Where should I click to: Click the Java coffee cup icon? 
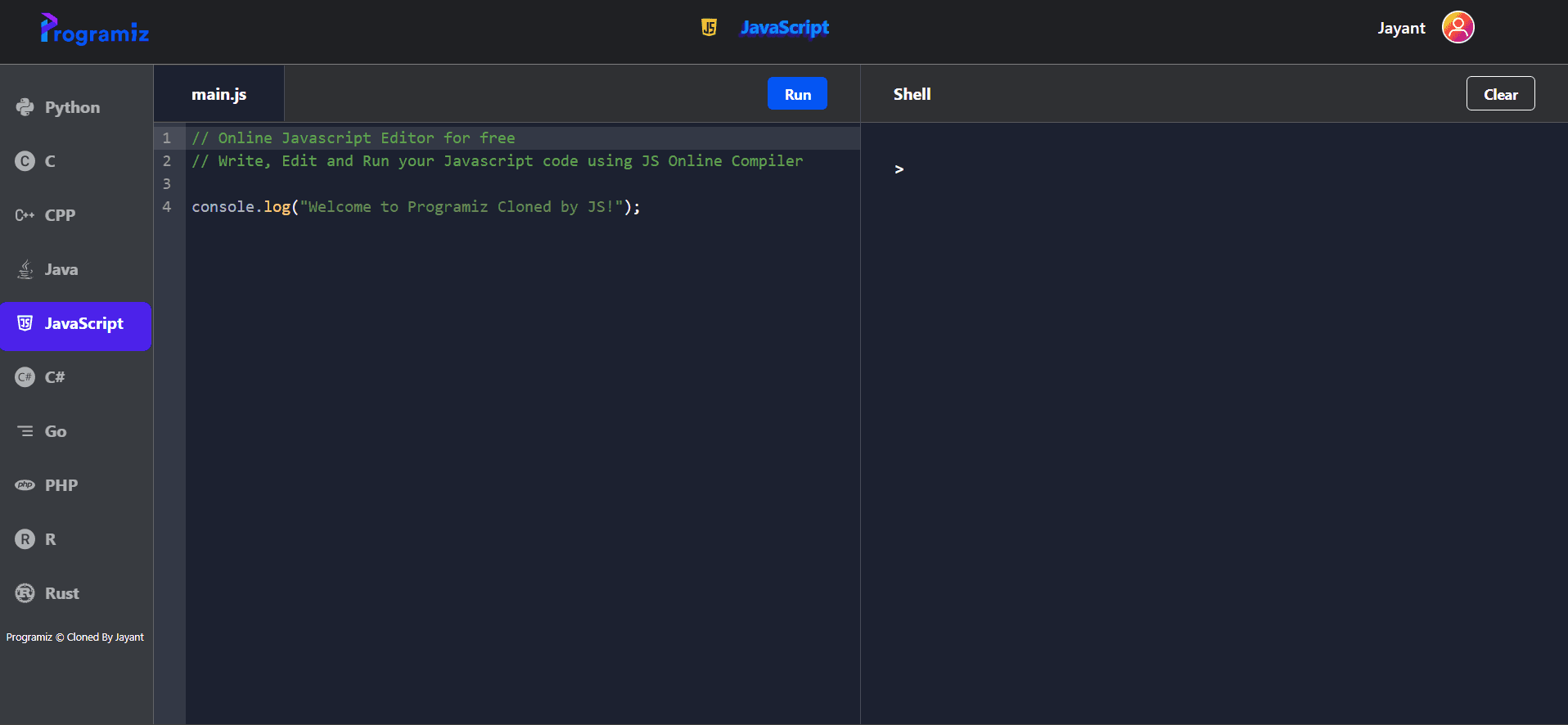point(25,269)
